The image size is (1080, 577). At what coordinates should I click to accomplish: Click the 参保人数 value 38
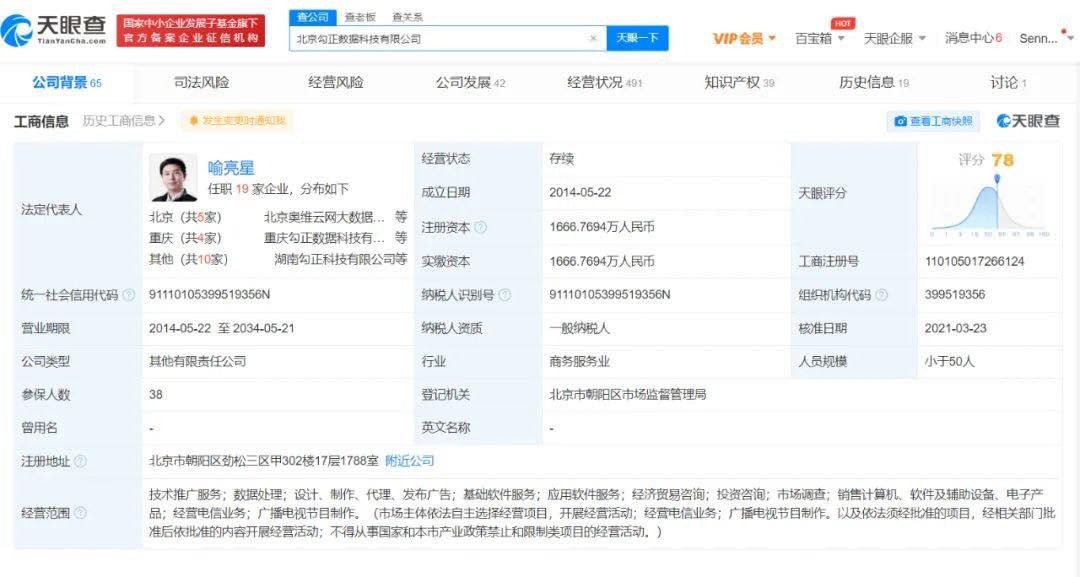tap(156, 395)
